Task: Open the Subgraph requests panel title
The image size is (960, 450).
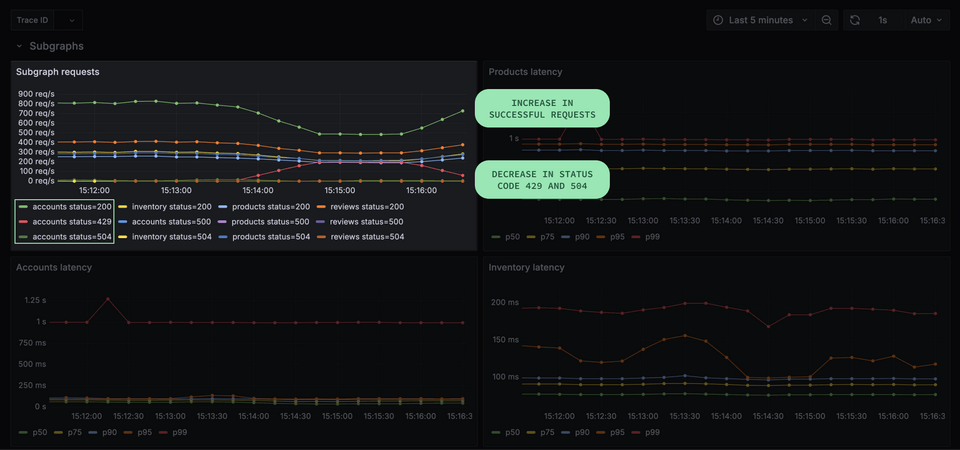Action: point(58,72)
